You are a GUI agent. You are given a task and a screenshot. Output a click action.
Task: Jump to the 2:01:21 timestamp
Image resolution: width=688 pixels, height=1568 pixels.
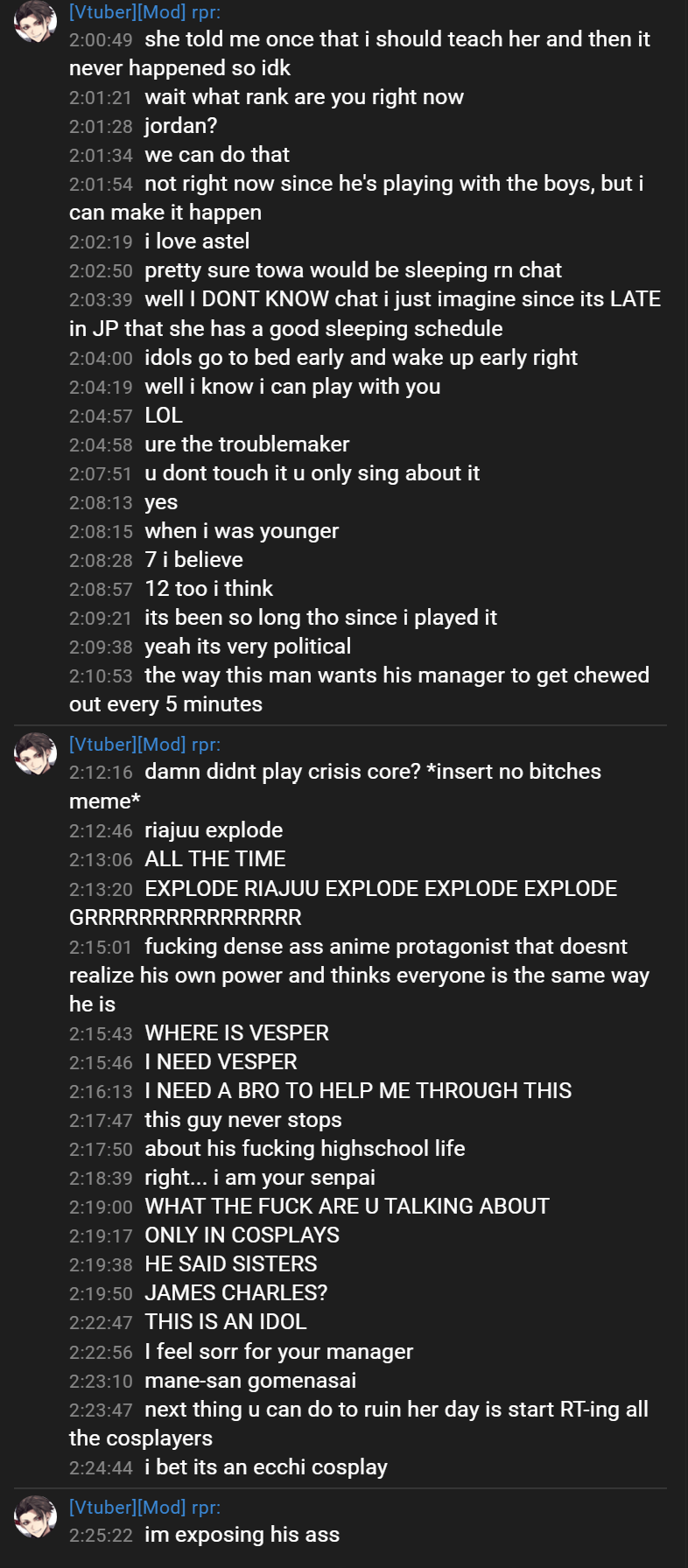point(101,98)
